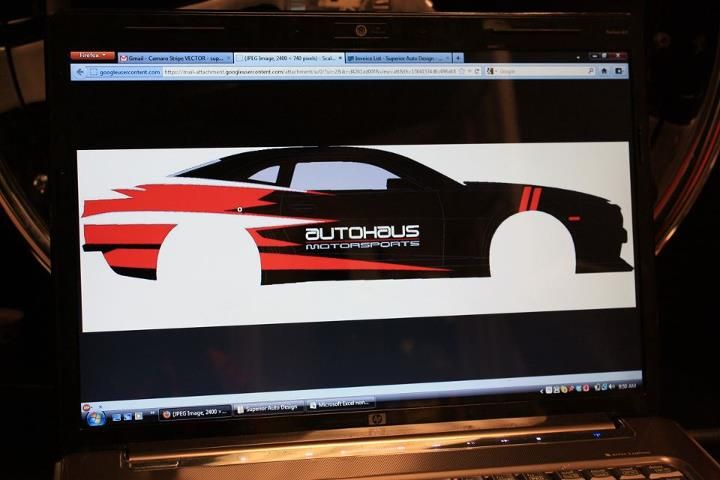Image resolution: width=720 pixels, height=480 pixels.
Task: Open the bookmarks menu toolbar icon
Action: coord(619,71)
